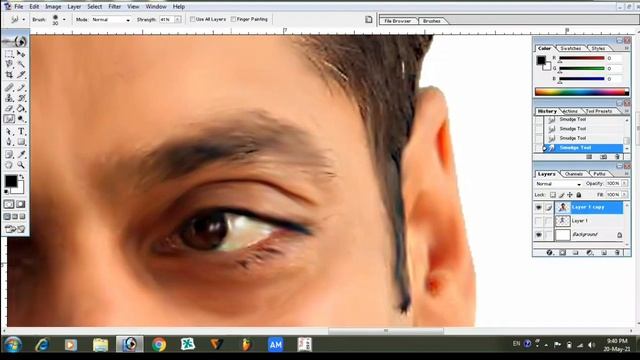Select the Notes tool

9,154
